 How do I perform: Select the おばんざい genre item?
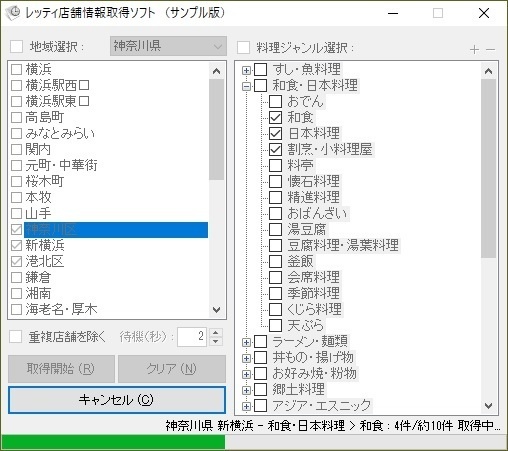[x=317, y=213]
